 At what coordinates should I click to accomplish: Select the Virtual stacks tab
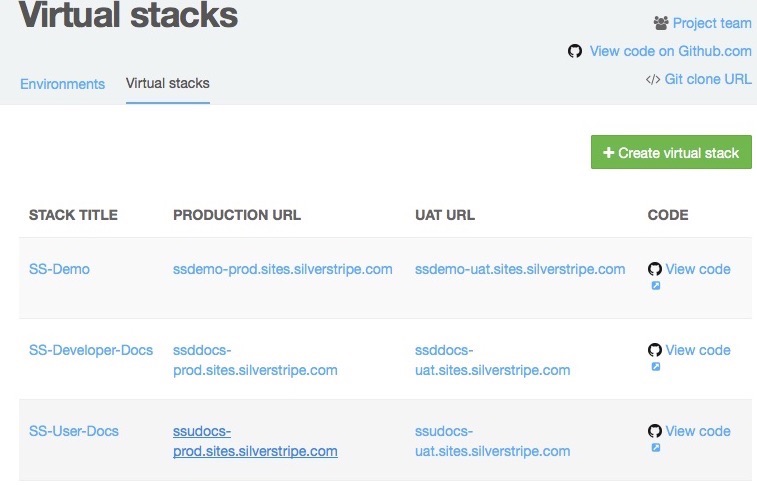(x=168, y=83)
